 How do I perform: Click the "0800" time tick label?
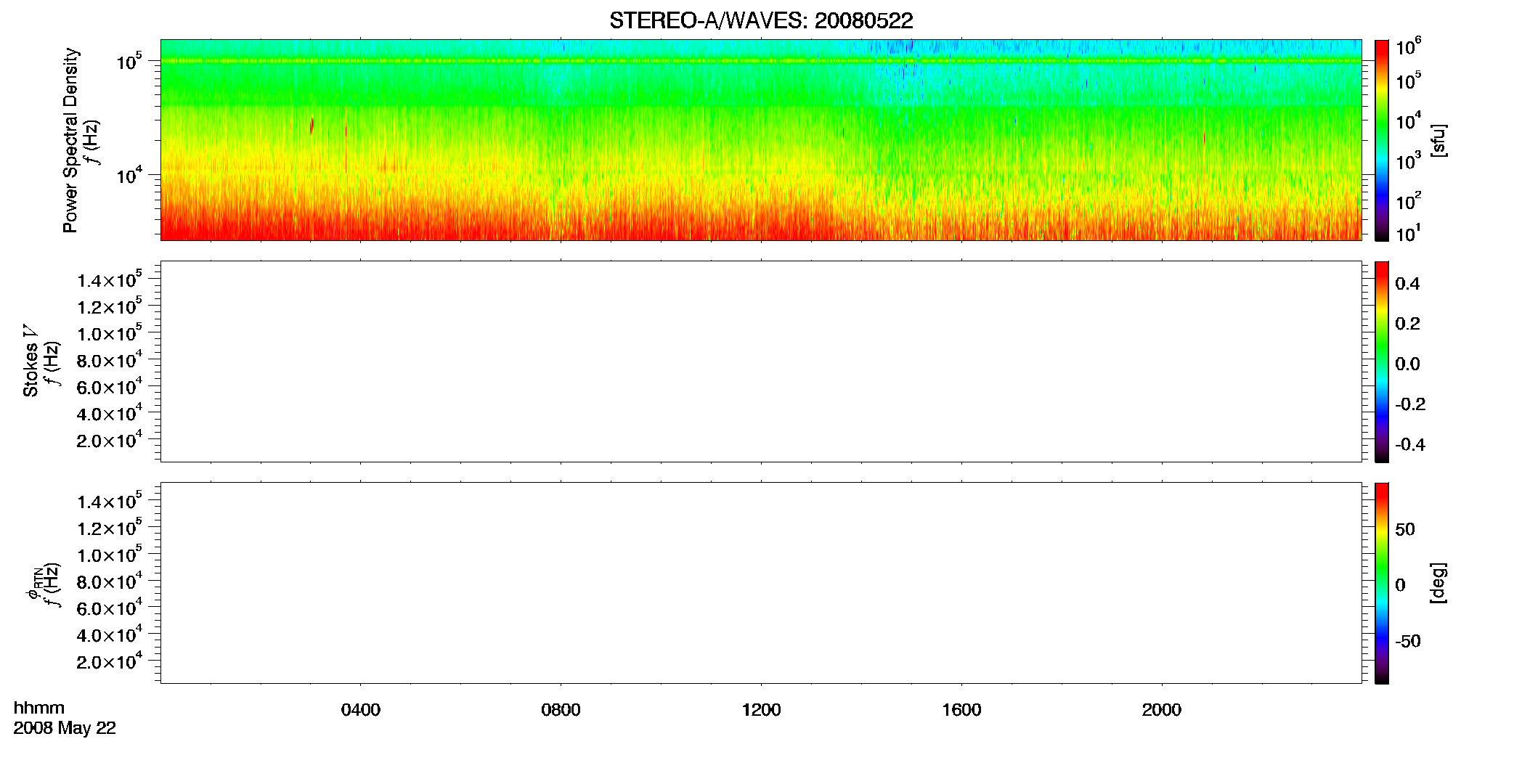click(561, 710)
